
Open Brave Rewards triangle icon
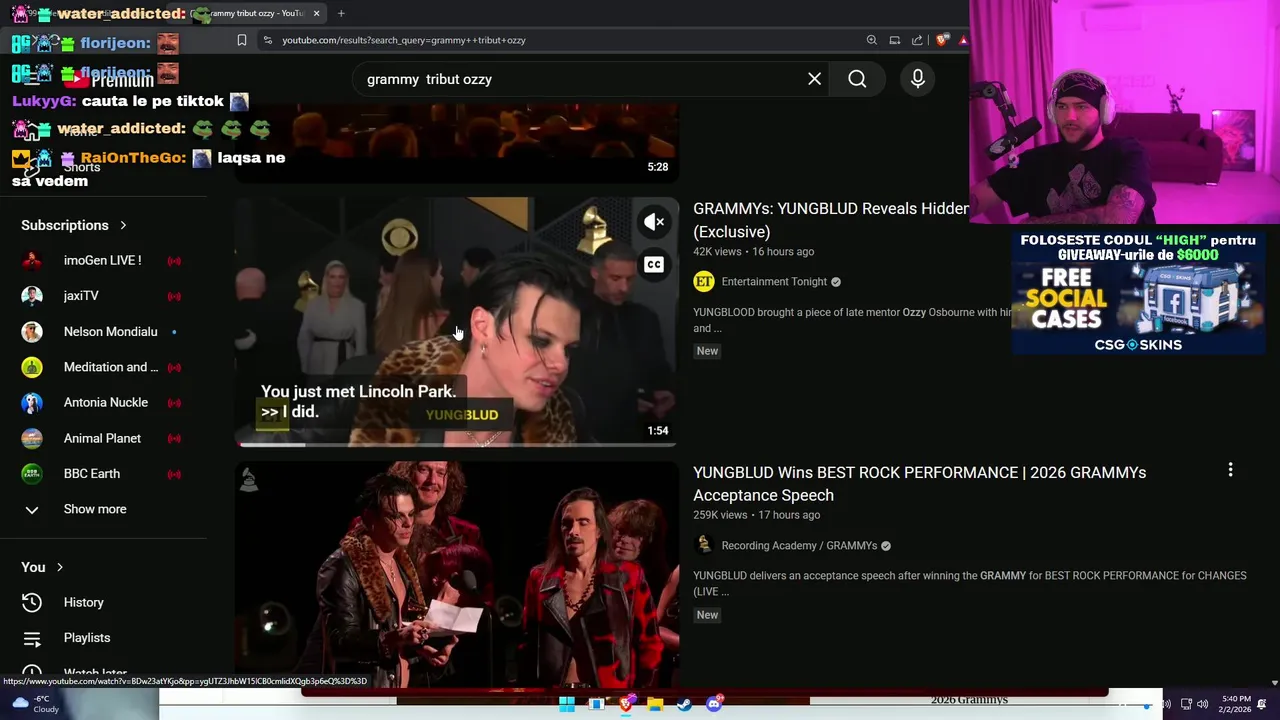(963, 40)
